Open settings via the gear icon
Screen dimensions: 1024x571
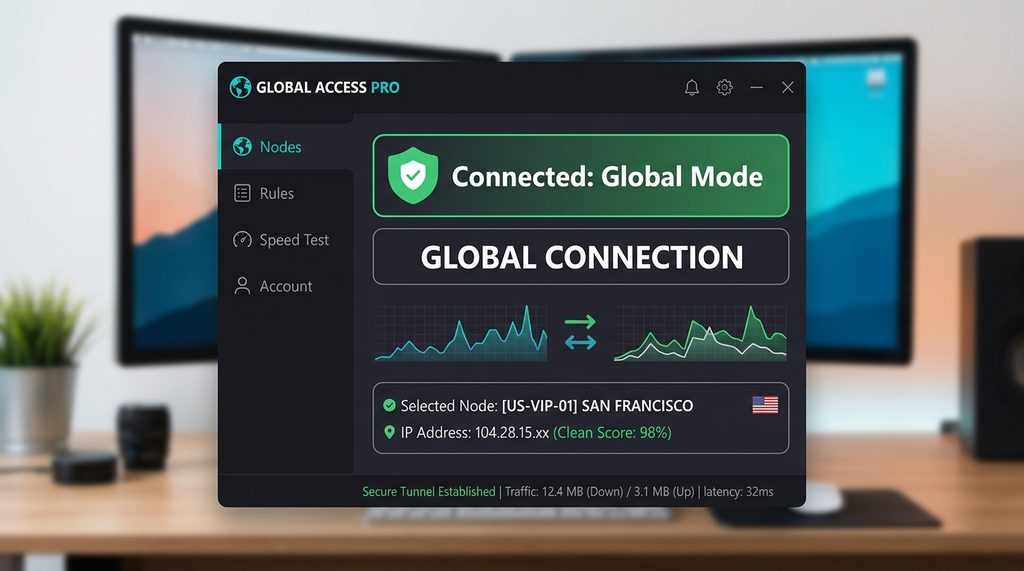click(x=724, y=87)
